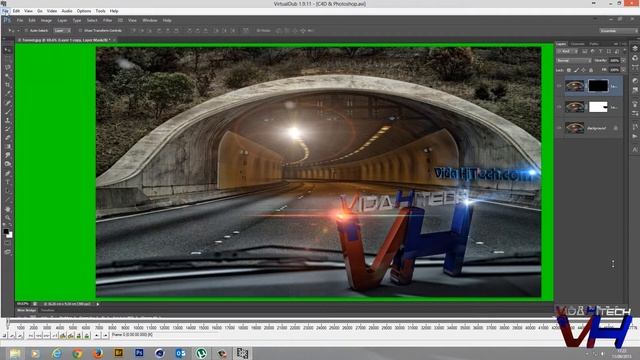The image size is (640, 360).
Task: Select the Dodge tool
Action: click(7, 164)
